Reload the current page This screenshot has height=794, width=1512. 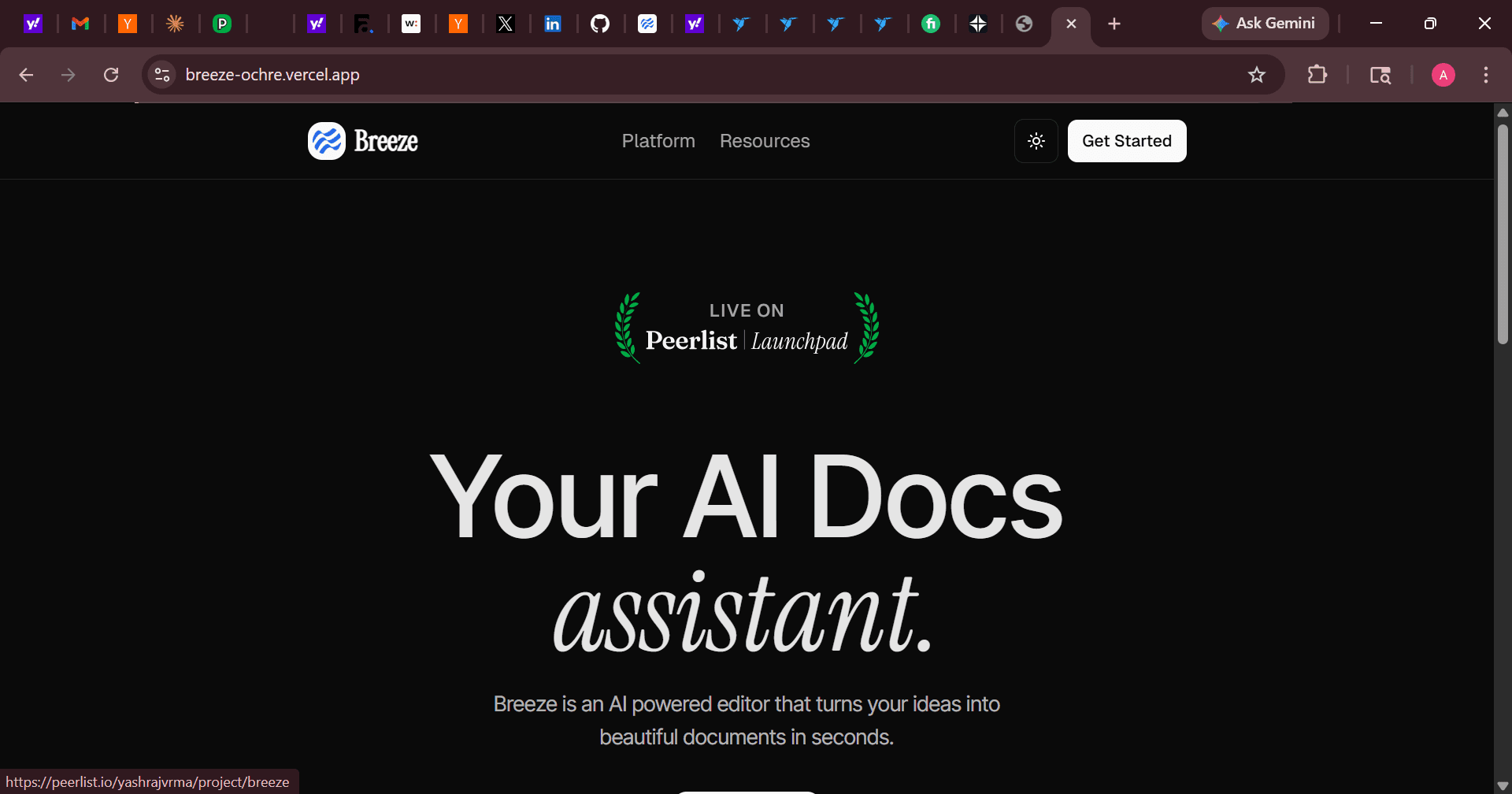pyautogui.click(x=111, y=75)
